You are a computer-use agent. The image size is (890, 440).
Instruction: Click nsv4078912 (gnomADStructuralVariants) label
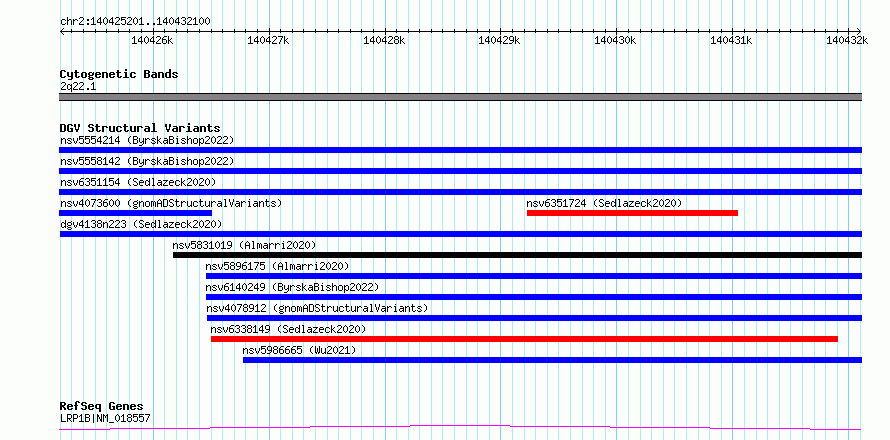click(x=317, y=308)
